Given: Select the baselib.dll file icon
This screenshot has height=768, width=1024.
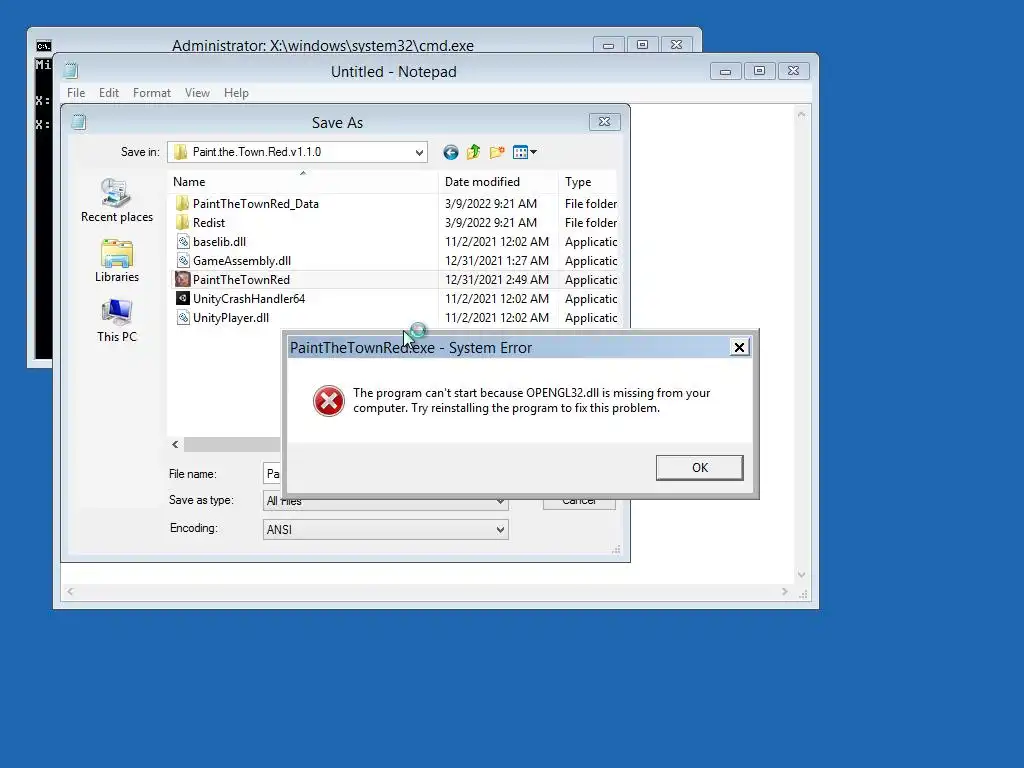Looking at the screenshot, I should [183, 242].
